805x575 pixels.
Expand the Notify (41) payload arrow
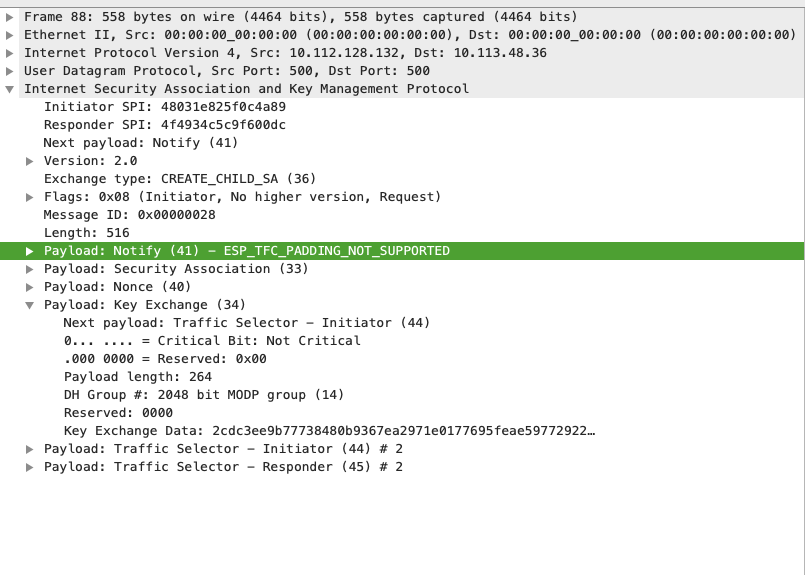30,251
